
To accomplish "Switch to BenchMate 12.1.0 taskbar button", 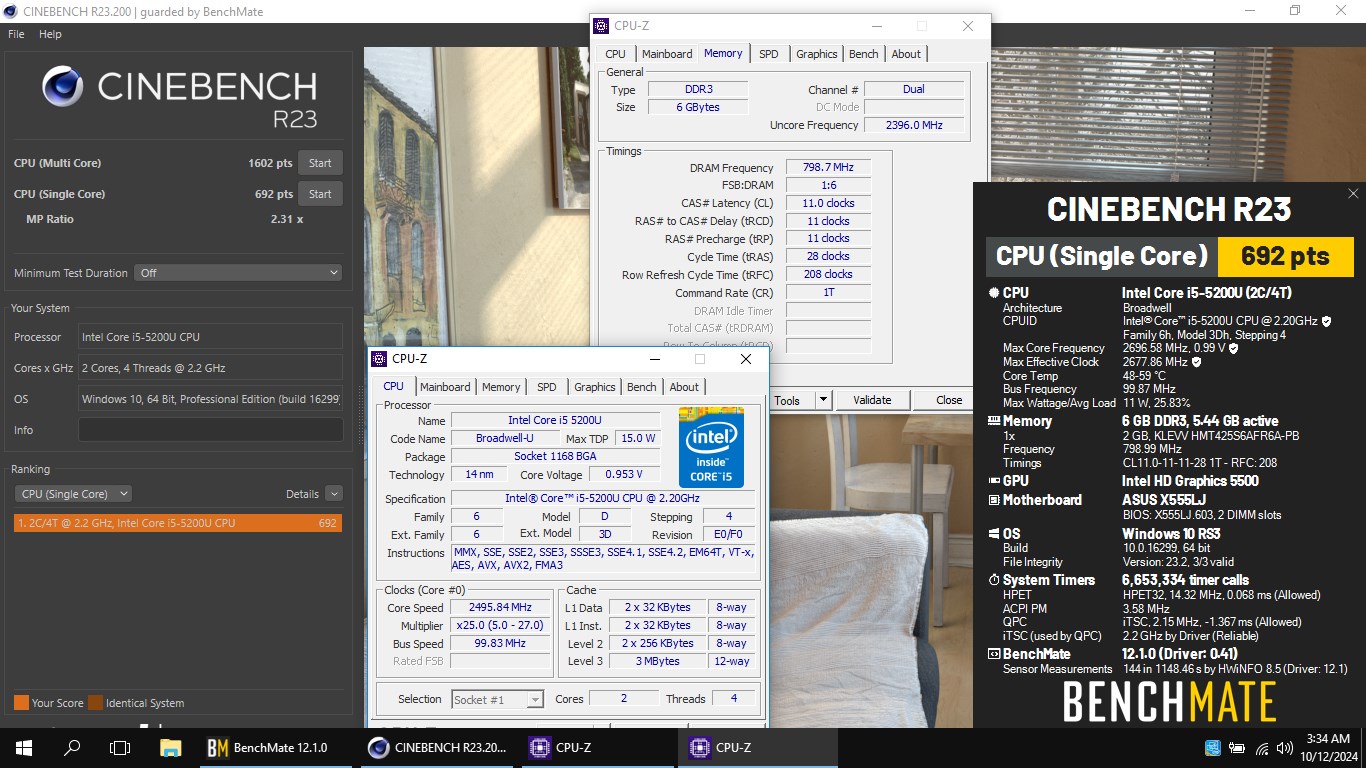I will 276,747.
